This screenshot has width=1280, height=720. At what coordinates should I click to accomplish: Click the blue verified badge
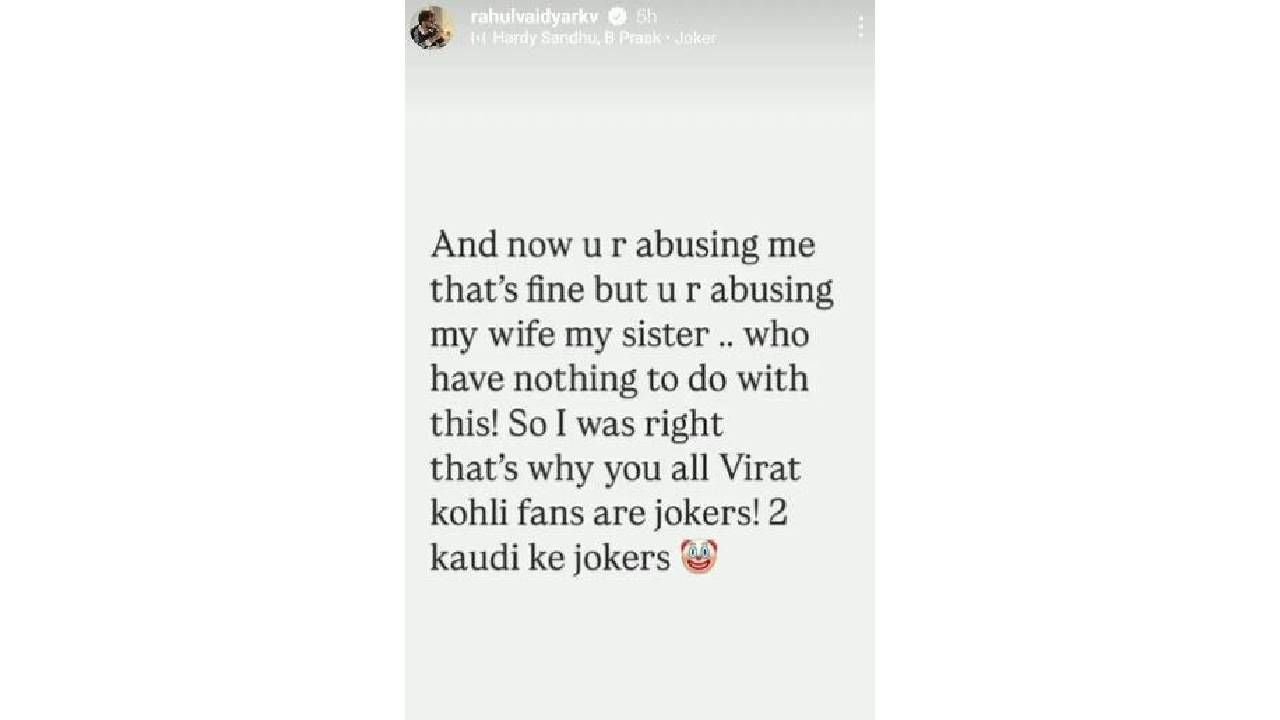(618, 16)
